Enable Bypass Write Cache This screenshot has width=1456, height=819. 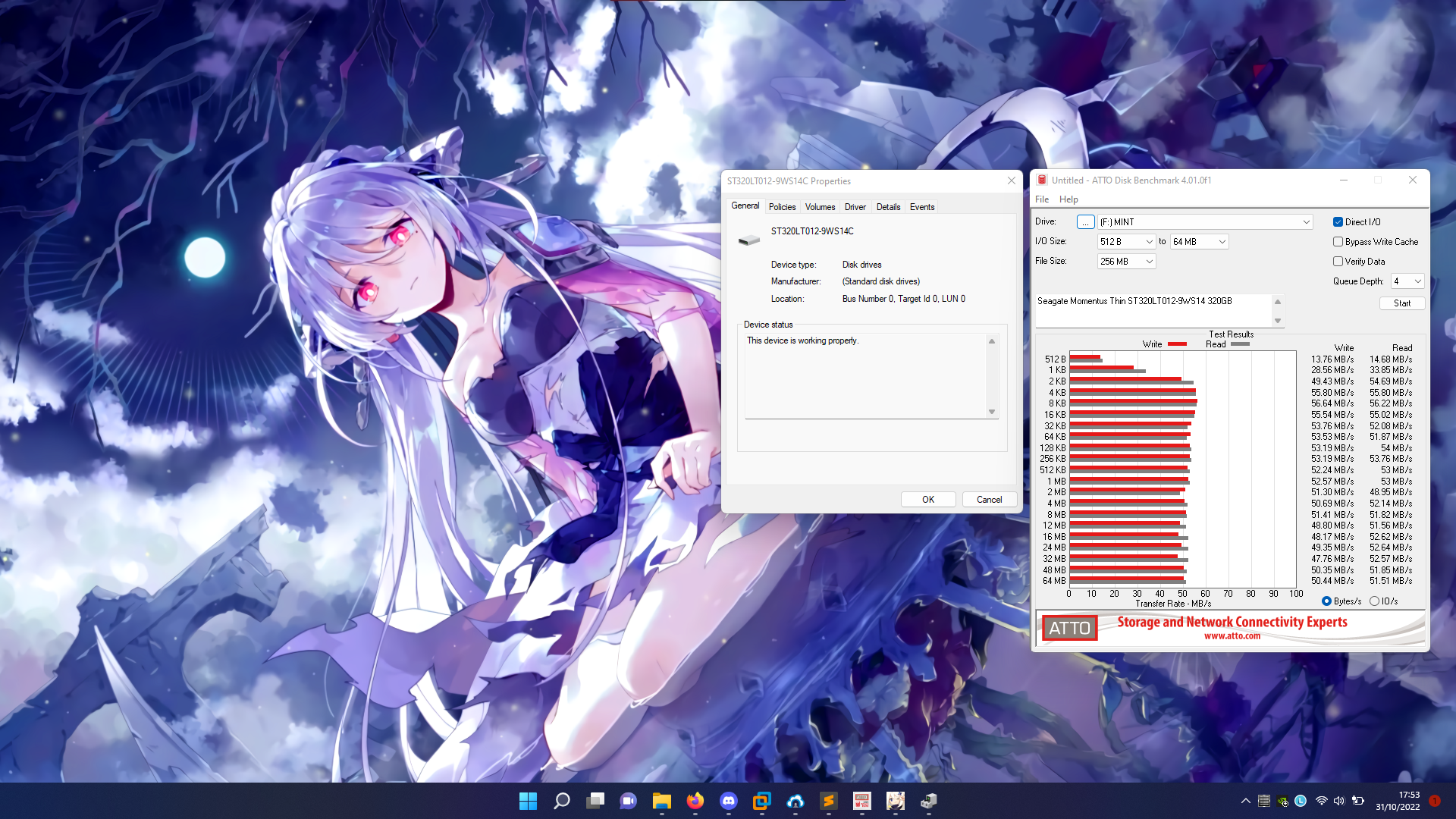1338,242
